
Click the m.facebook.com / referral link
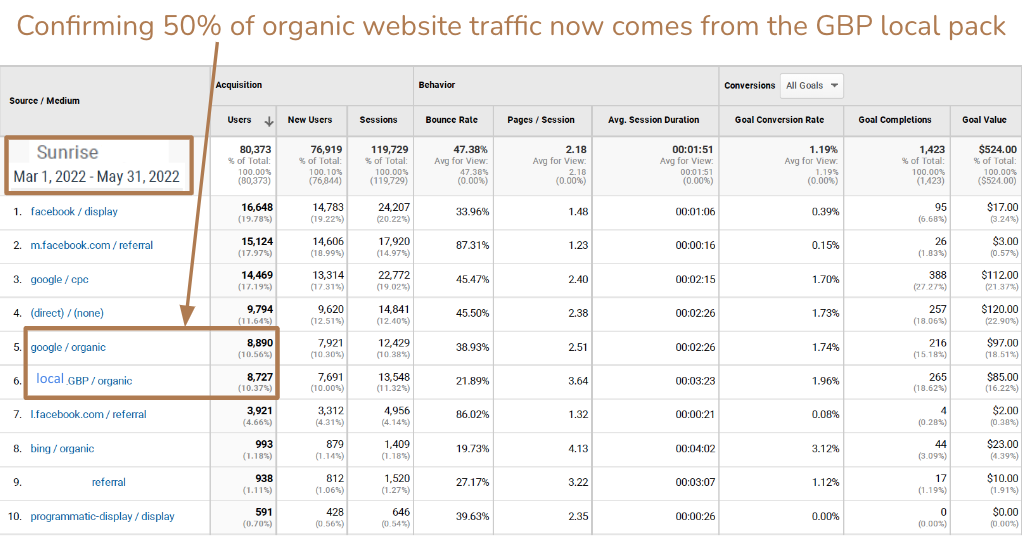(x=92, y=245)
